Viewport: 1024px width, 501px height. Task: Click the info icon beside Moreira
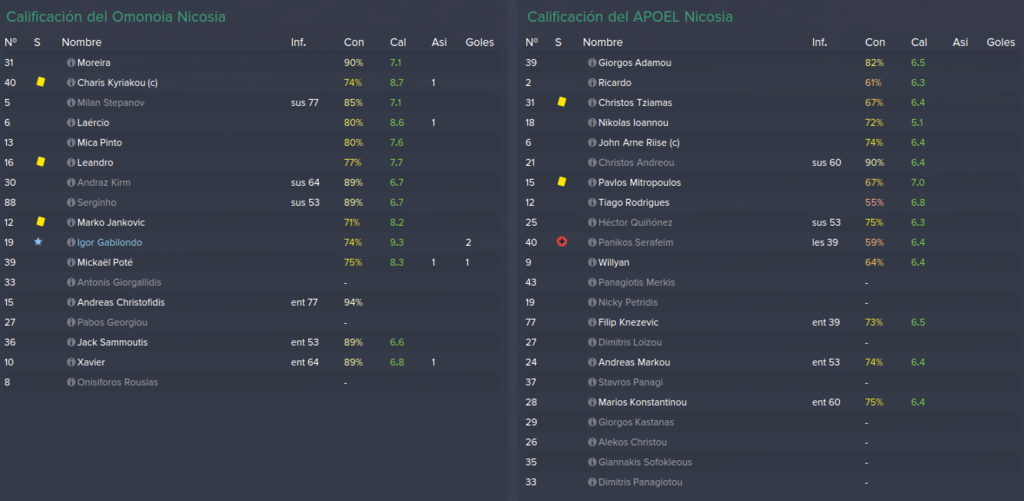coord(71,63)
